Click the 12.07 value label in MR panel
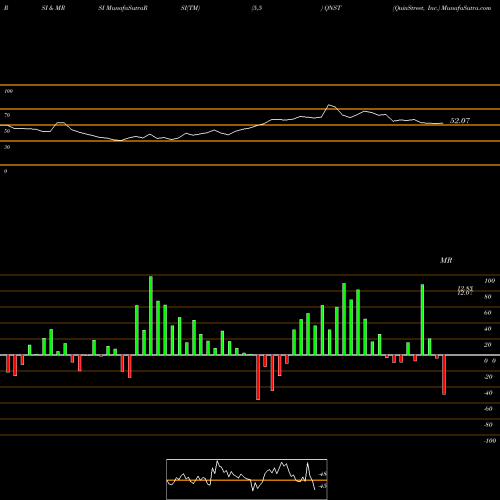The image size is (500, 500). click(465, 293)
